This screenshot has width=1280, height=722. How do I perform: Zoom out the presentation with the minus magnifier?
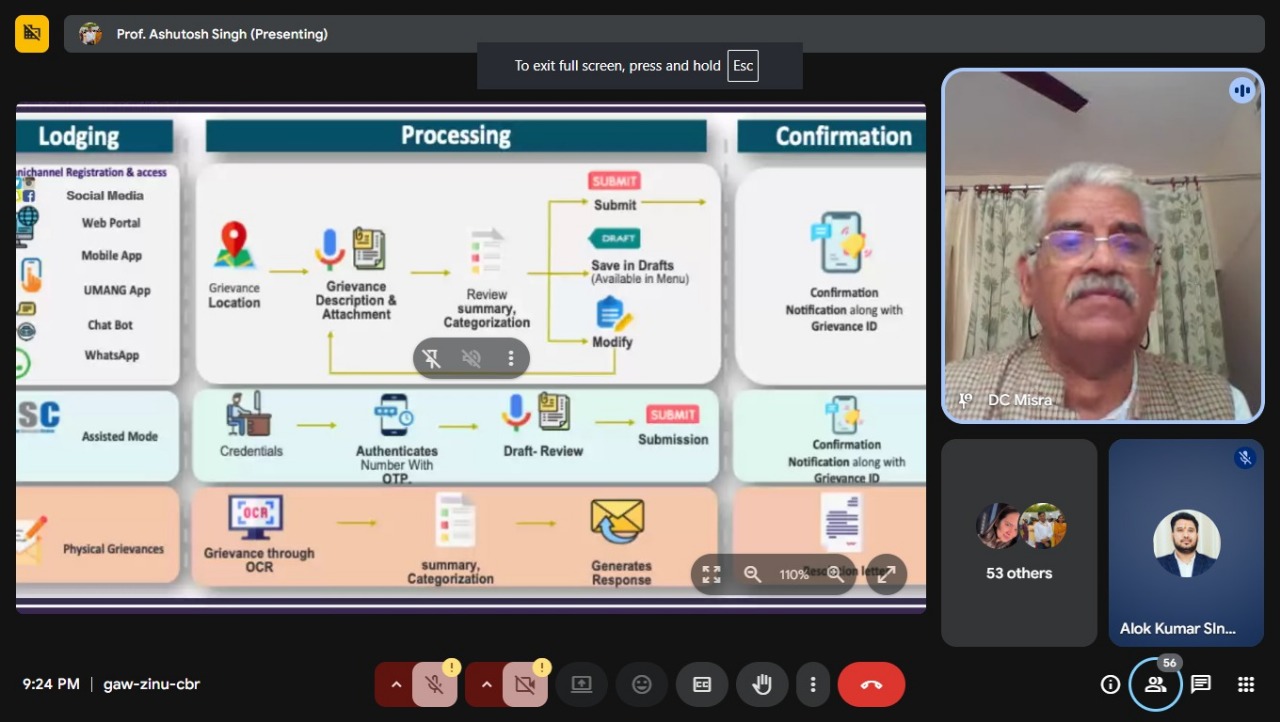[x=752, y=574]
